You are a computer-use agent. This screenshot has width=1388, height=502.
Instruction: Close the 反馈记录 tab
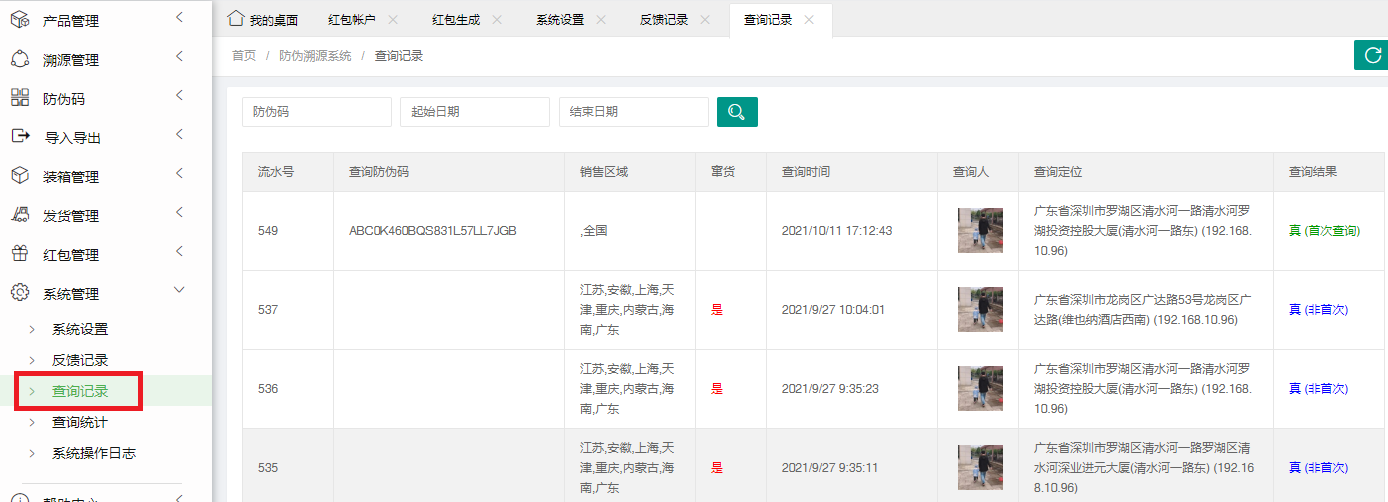coord(705,20)
